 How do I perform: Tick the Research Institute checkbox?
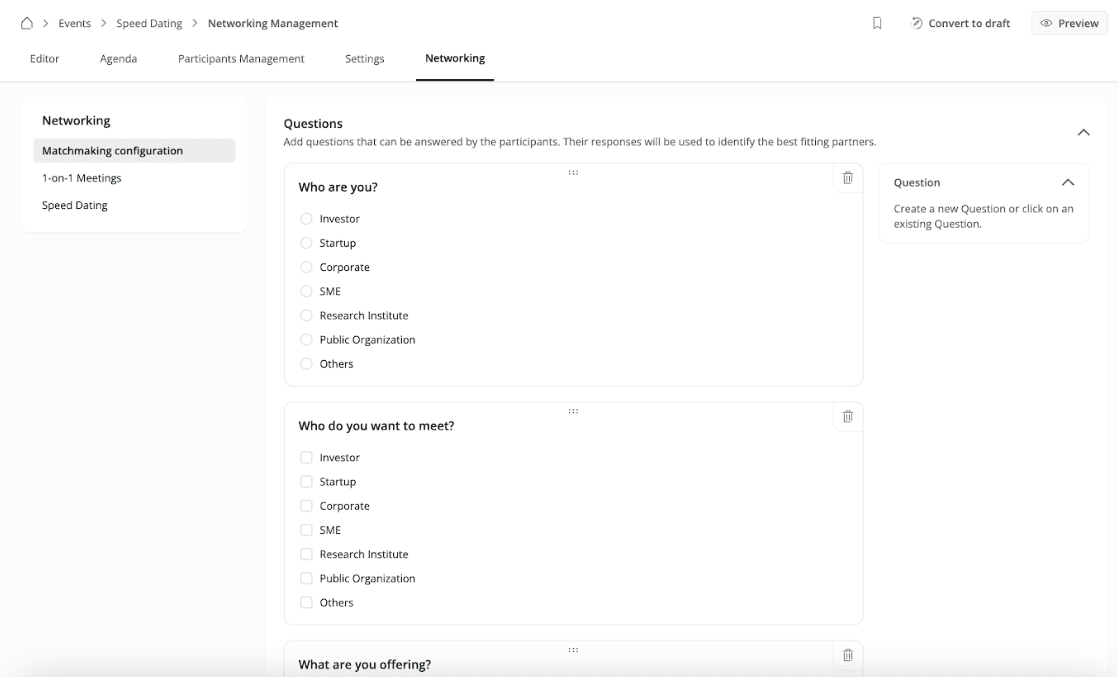click(306, 554)
